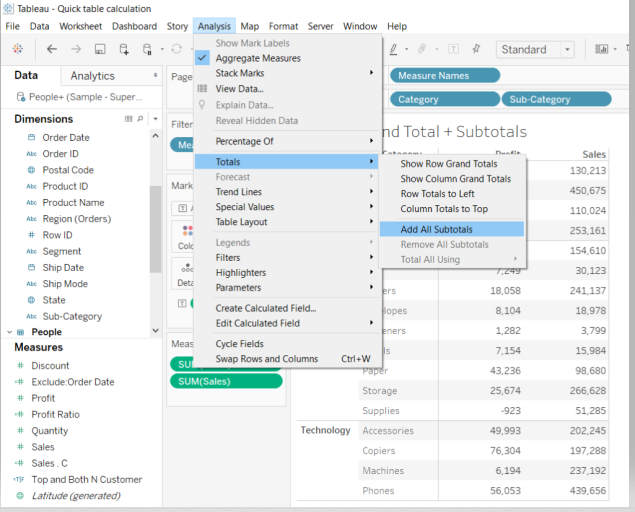635x512 pixels.
Task: Click the search icon in Dimensions header
Action: coord(139,119)
